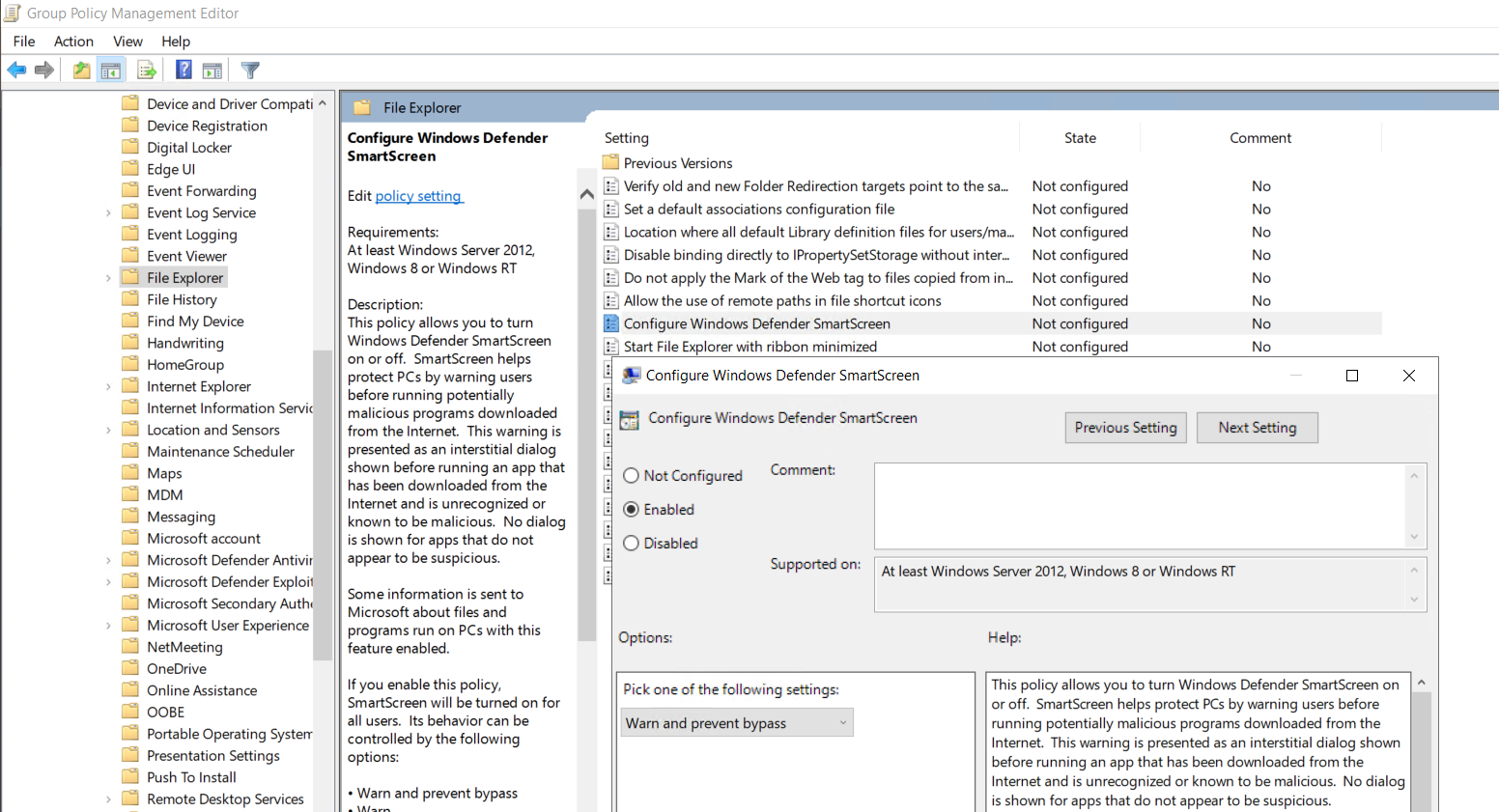Select the Microsoft account tree item
The width and height of the screenshot is (1499, 812).
[x=204, y=538]
